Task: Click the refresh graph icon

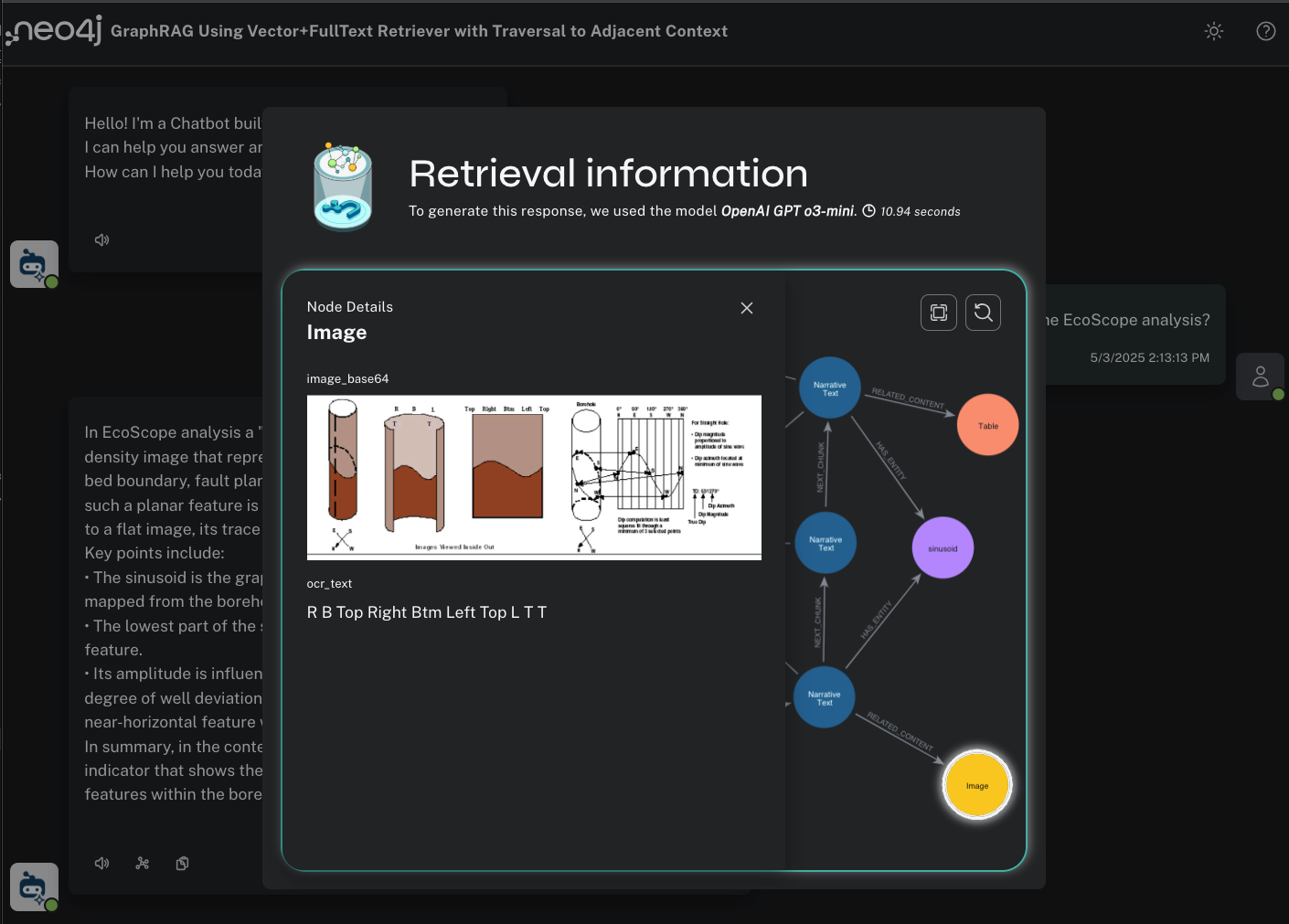Action: 983,313
